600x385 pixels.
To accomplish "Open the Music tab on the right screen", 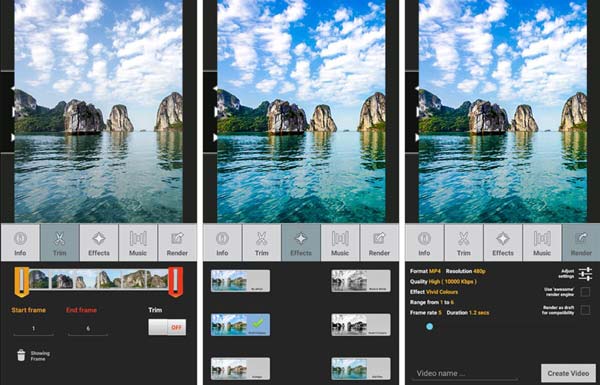I will [x=542, y=243].
